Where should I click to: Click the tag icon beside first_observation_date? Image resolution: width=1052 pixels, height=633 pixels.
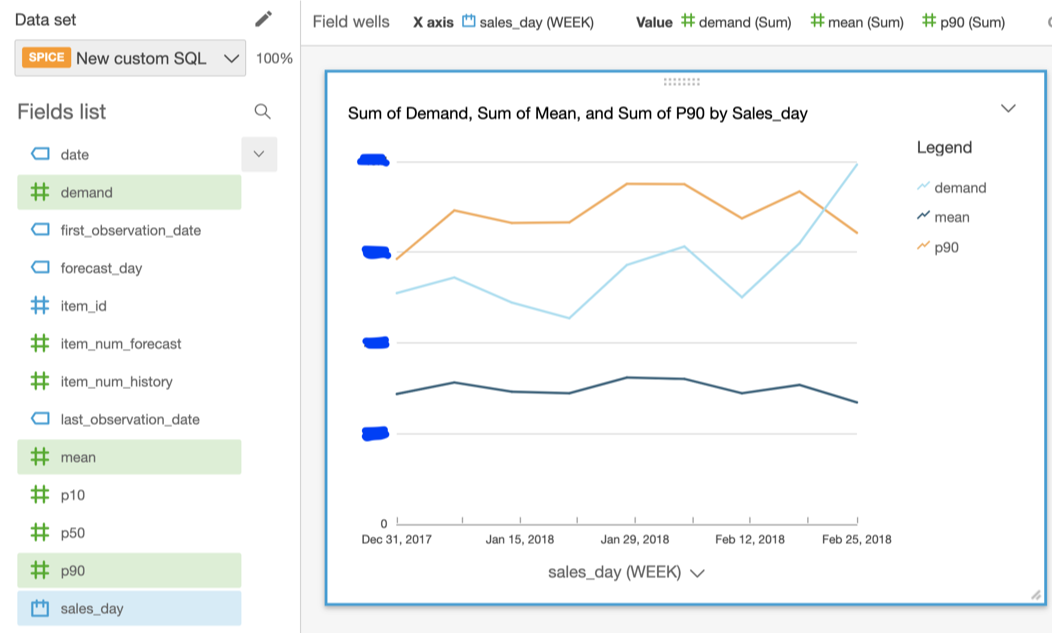[40, 230]
